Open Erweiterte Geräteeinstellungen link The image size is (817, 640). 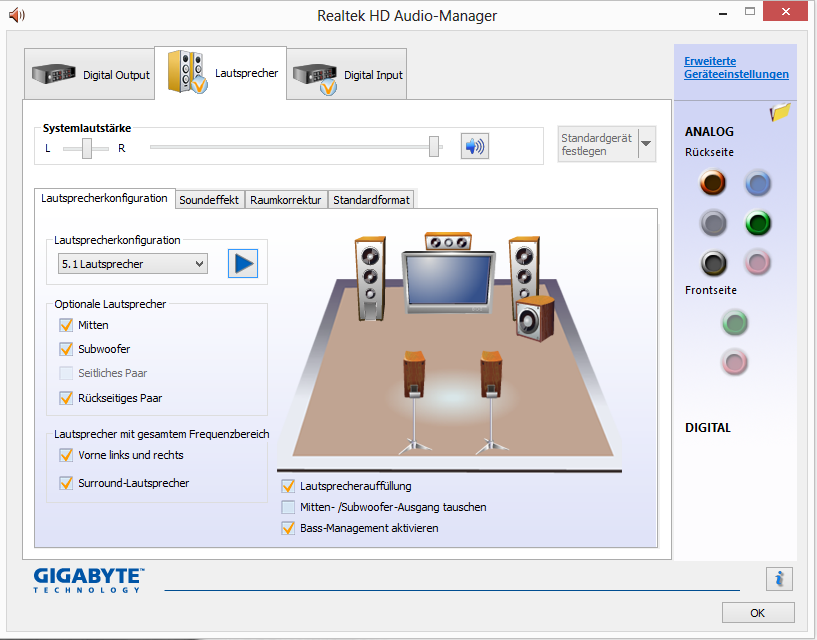click(736, 68)
